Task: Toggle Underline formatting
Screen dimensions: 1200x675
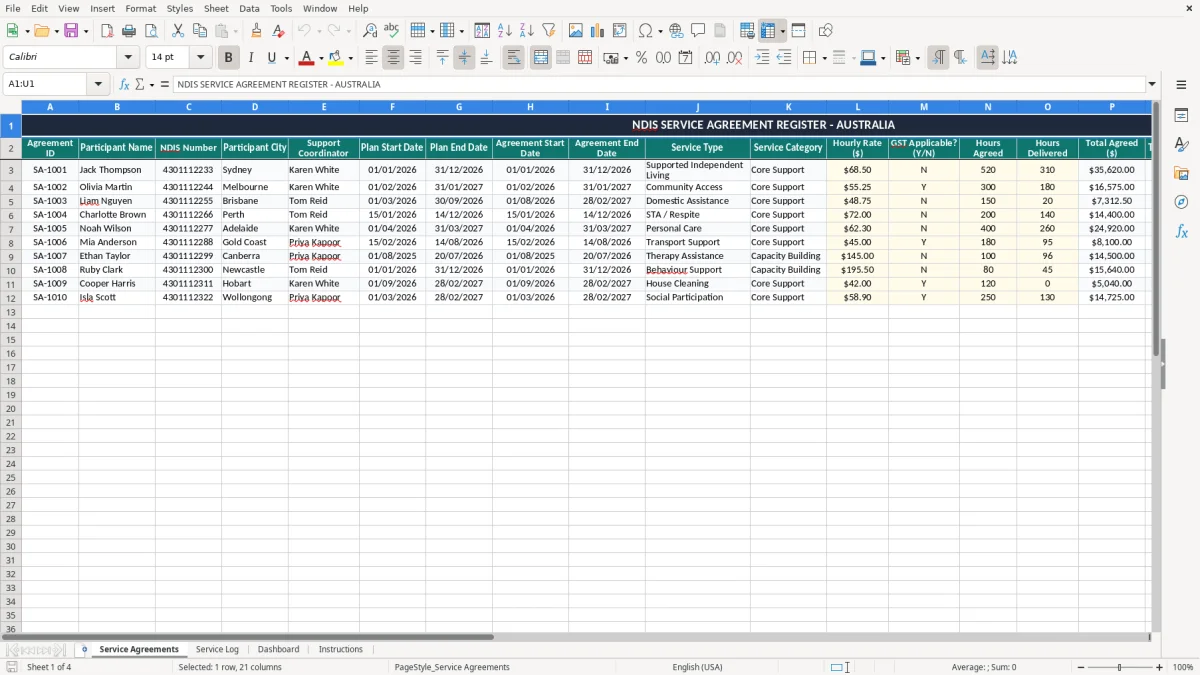Action: pyautogui.click(x=272, y=58)
